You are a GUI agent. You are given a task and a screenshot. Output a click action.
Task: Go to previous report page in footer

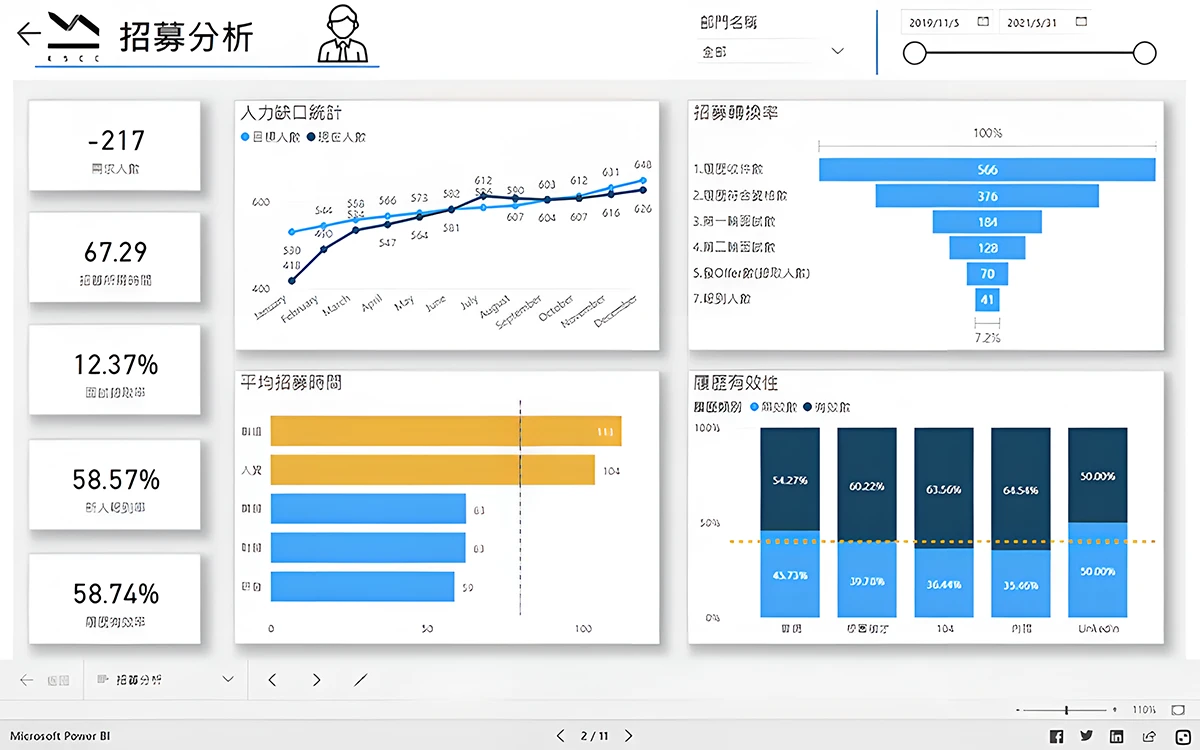point(560,736)
